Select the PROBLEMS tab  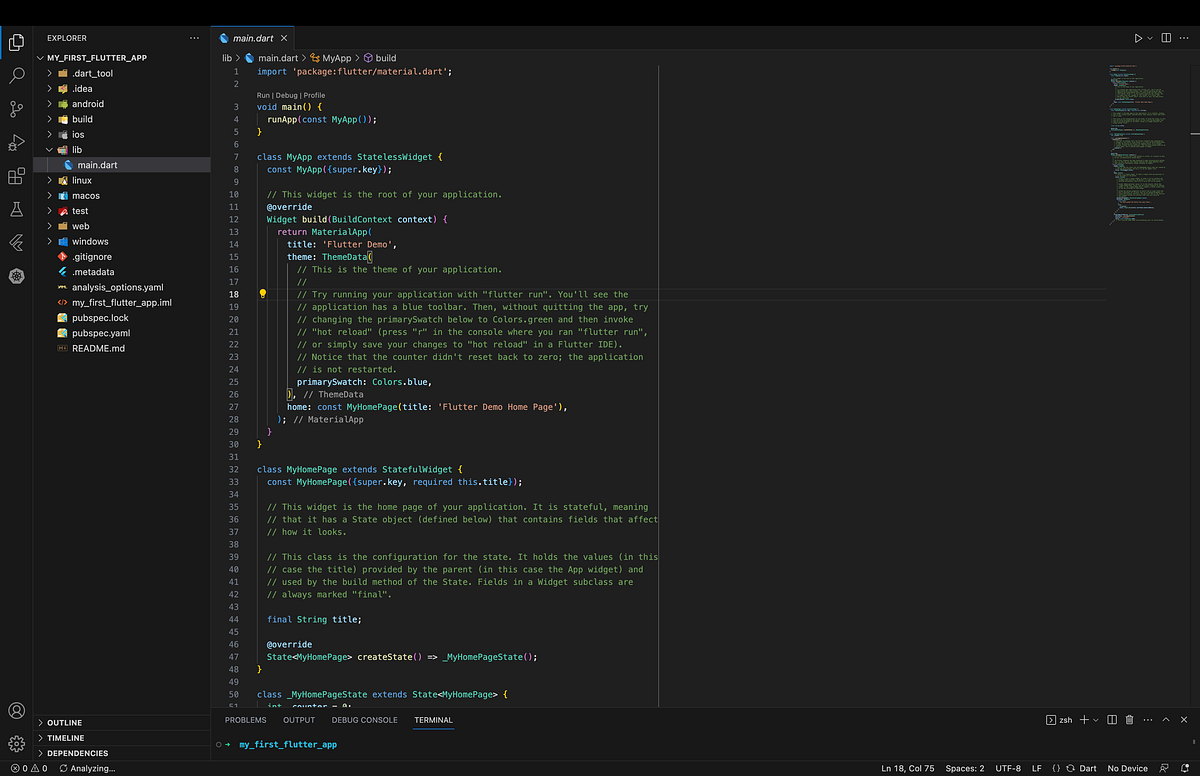click(x=245, y=720)
